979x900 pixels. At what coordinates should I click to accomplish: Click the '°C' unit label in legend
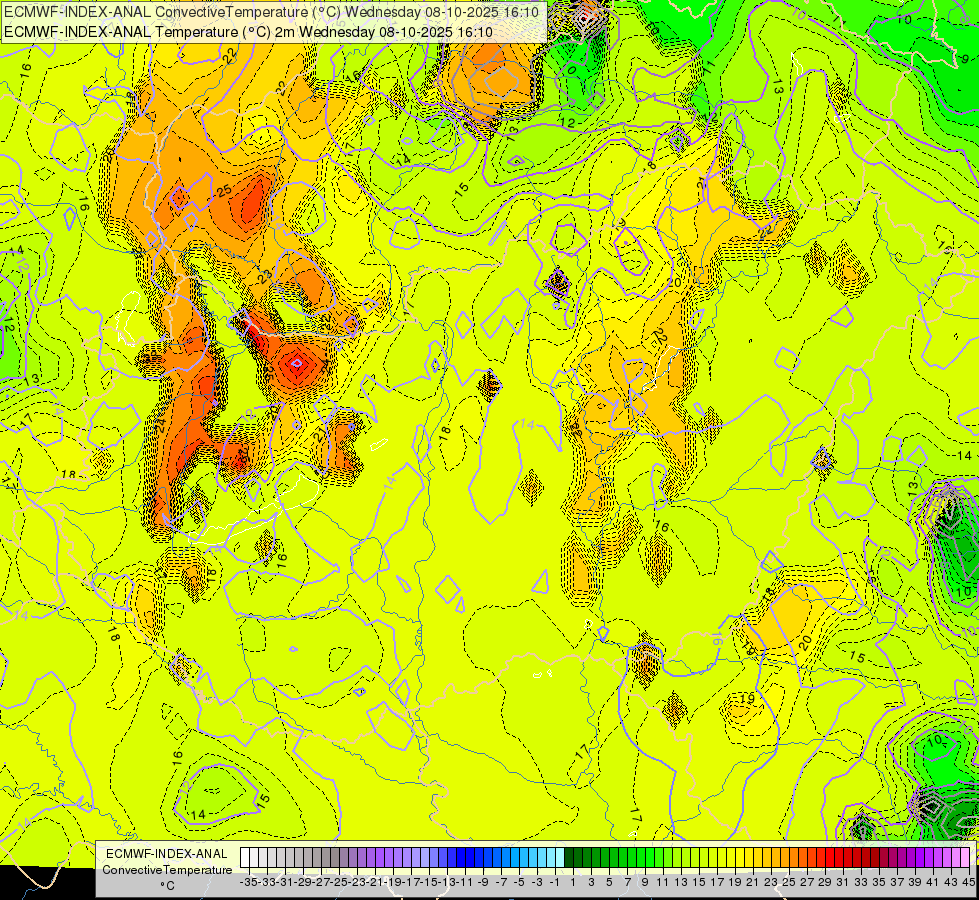click(x=167, y=886)
